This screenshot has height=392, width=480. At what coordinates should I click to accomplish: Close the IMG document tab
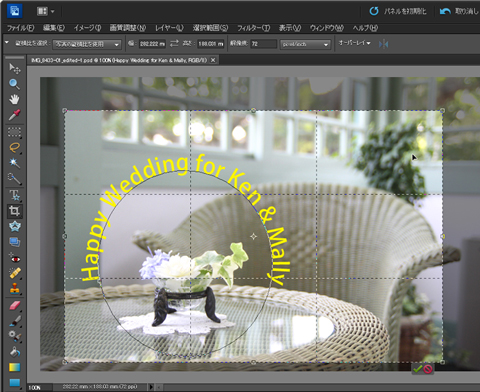pos(213,60)
